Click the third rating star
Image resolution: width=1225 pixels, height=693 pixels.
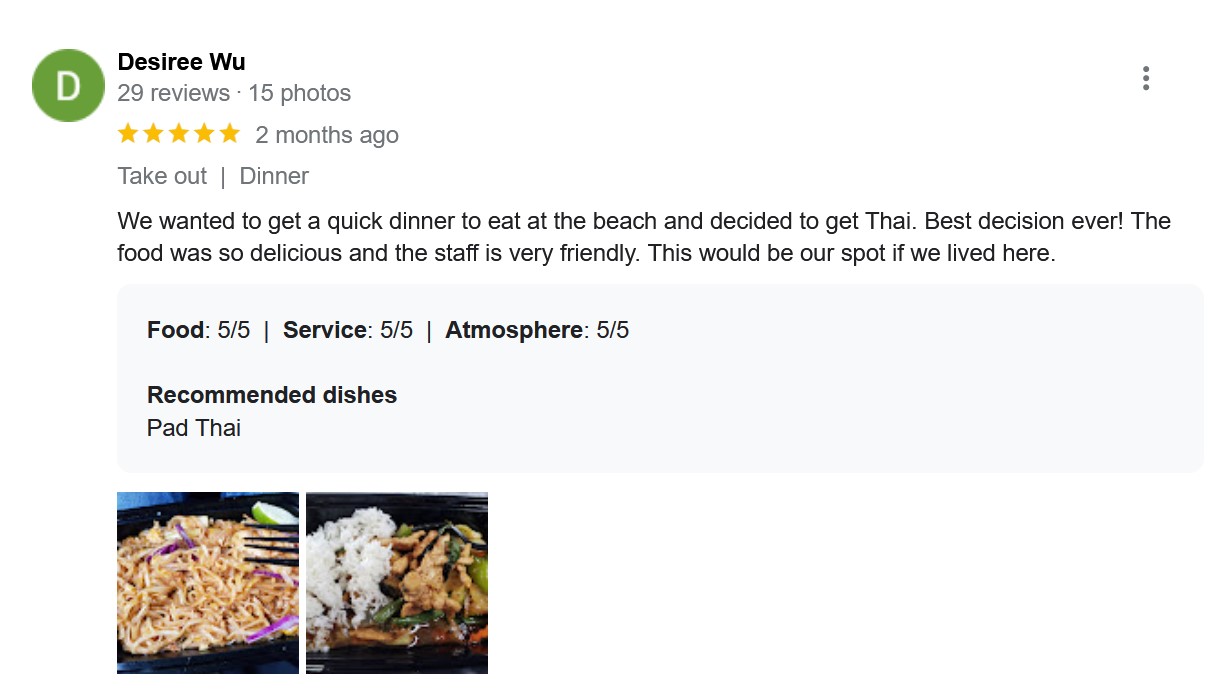pos(179,134)
